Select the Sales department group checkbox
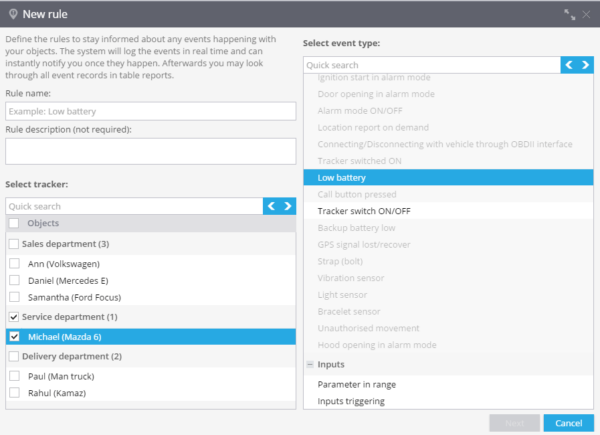600x435 pixels. pyautogui.click(x=14, y=244)
